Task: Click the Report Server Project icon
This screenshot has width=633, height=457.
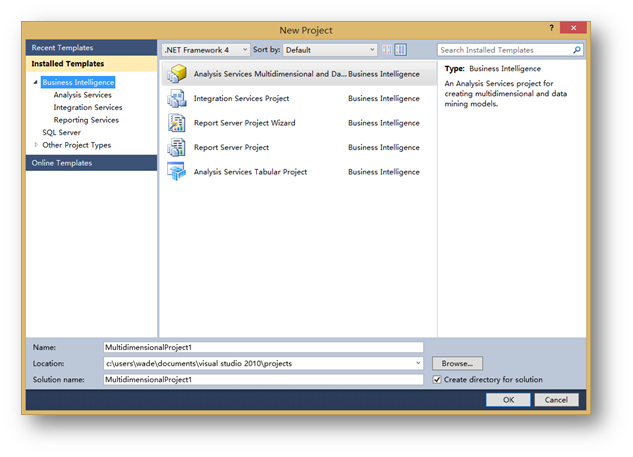Action: tap(177, 147)
